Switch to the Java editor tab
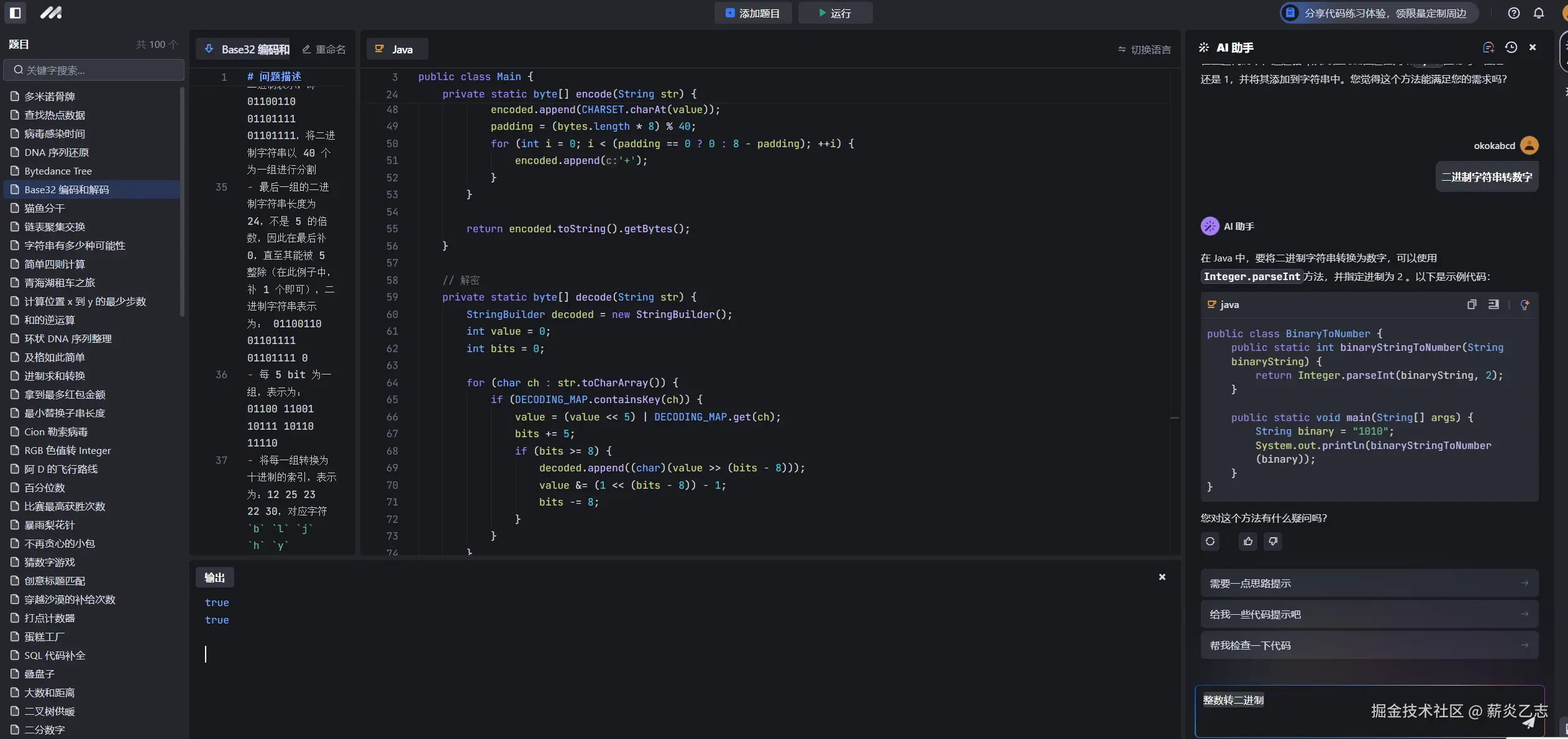 [397, 50]
